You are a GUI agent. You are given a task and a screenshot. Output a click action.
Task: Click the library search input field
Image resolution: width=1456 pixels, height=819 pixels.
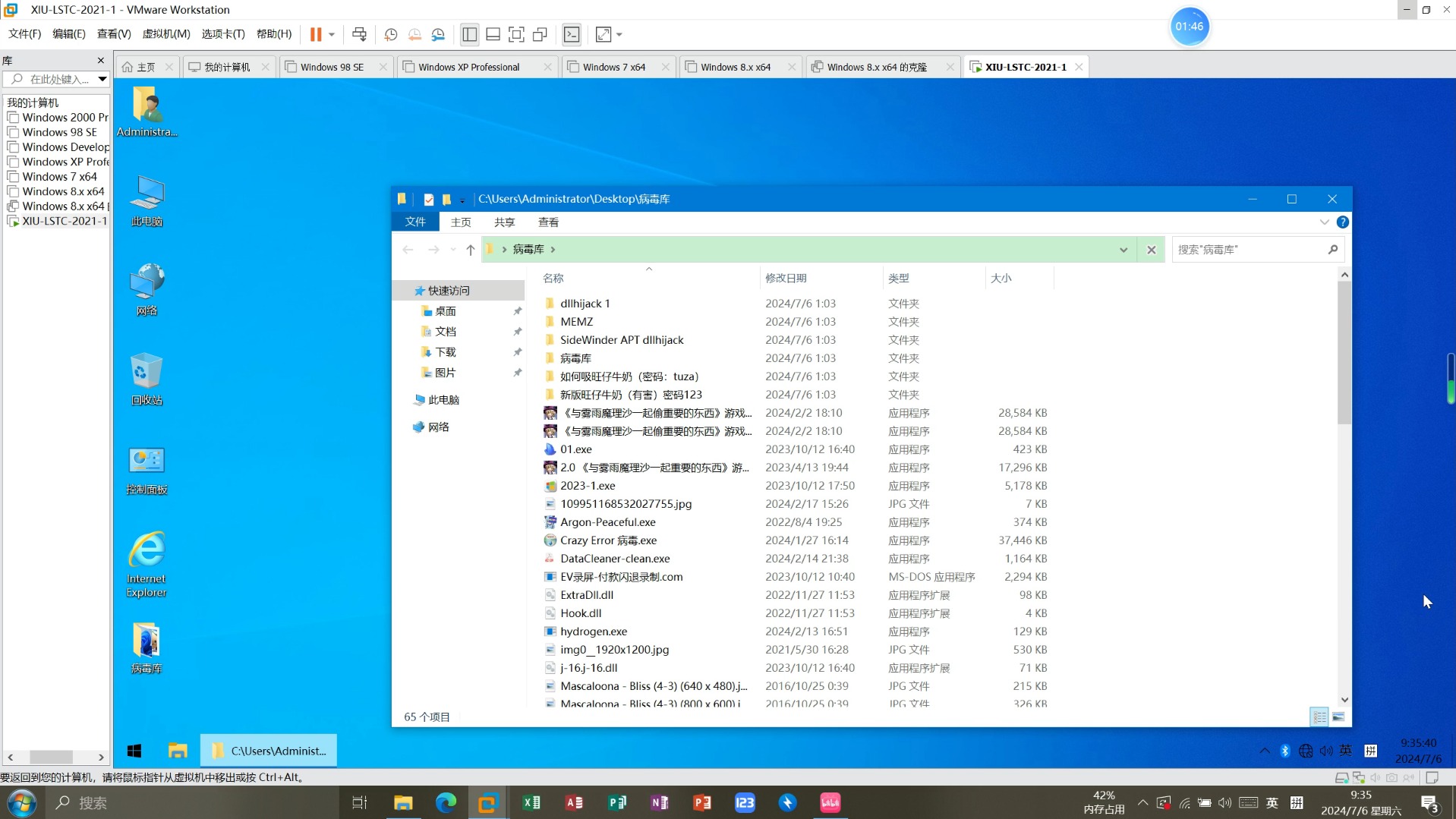pos(55,79)
